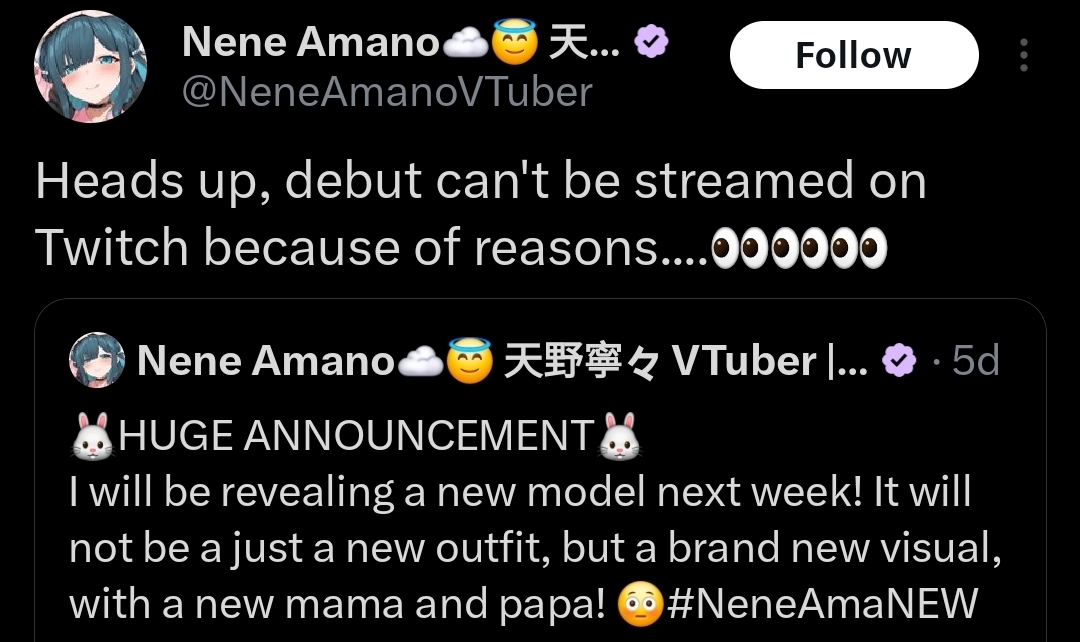Click the purple verified badge beside the top name
The width and height of the screenshot is (1080, 642).
[x=651, y=41]
